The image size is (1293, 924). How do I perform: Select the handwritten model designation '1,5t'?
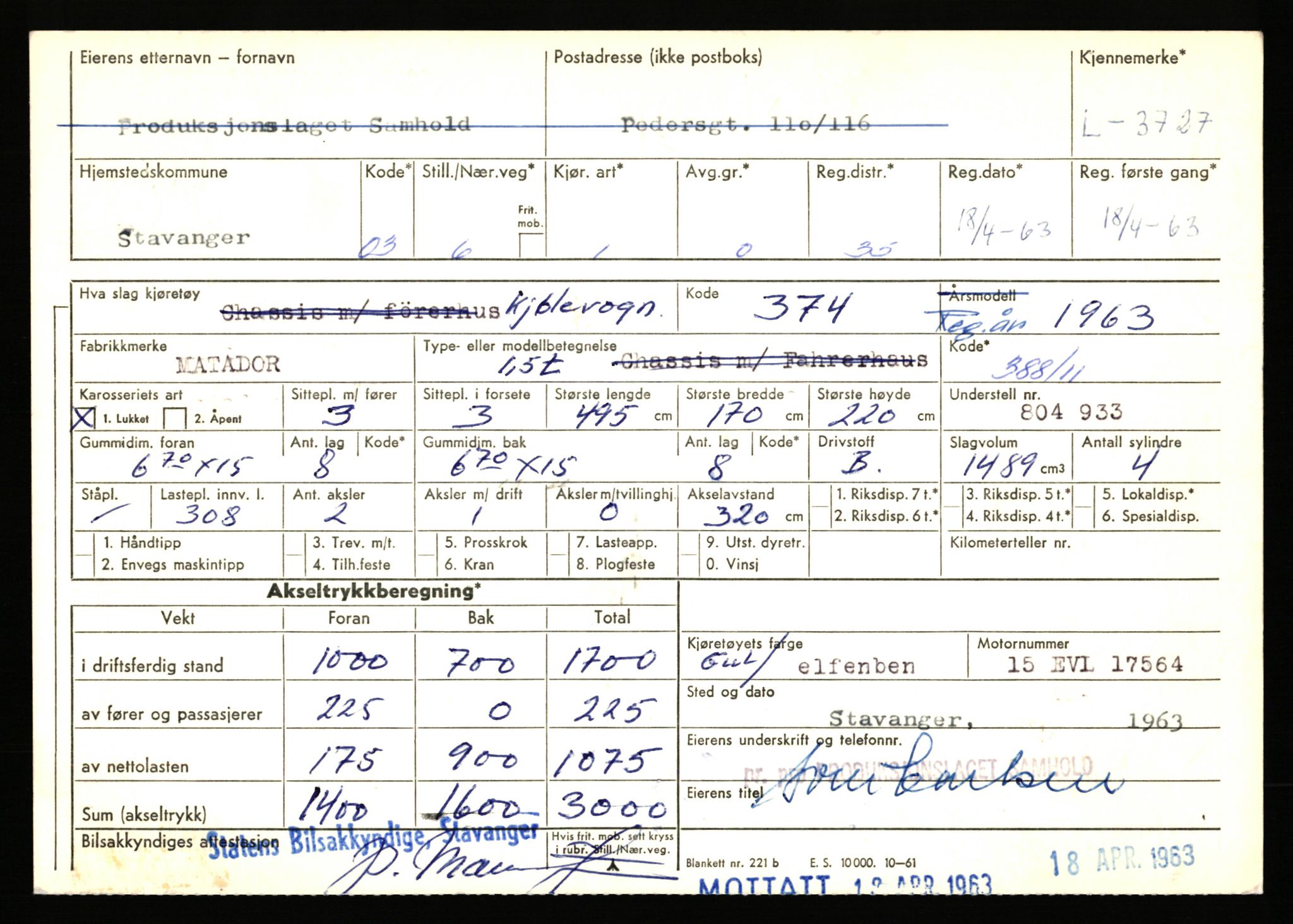(530, 365)
